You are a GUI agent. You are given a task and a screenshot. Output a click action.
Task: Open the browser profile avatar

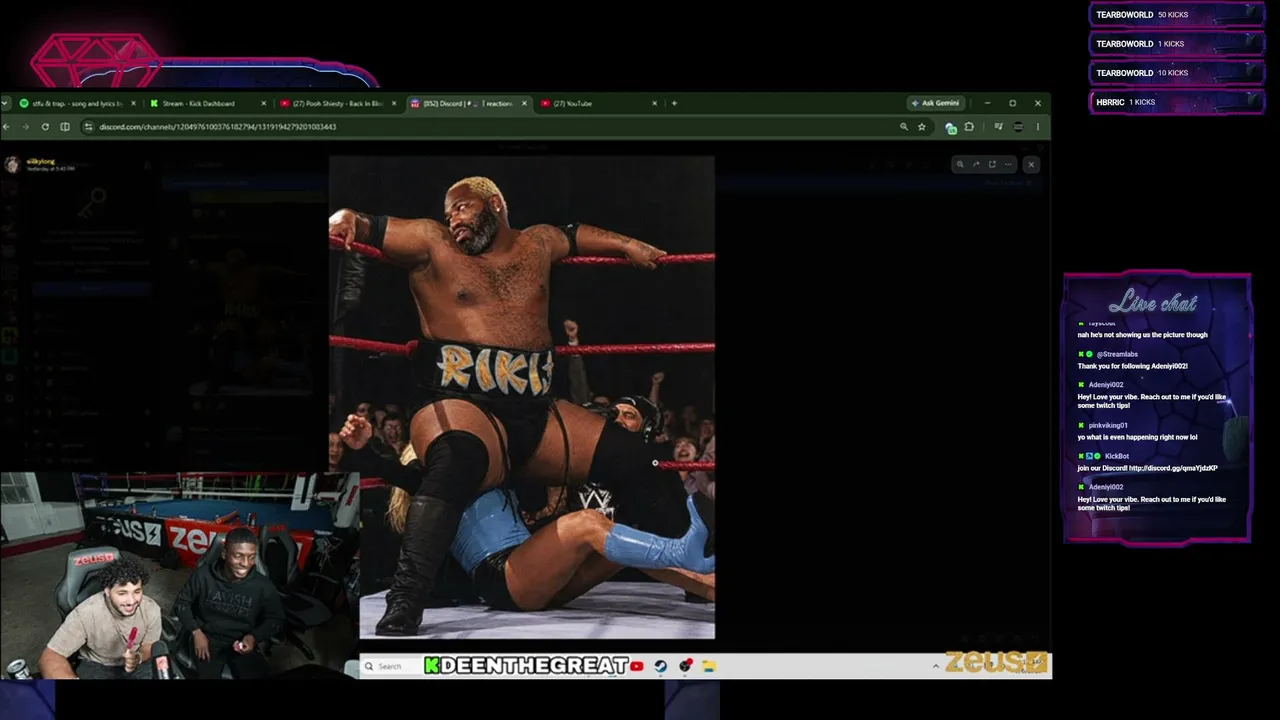click(1018, 127)
